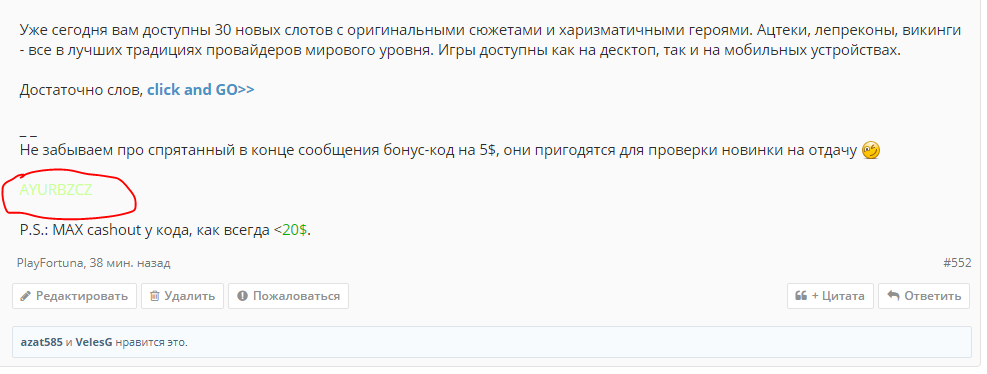Report the post with Пожаловаться button
The width and height of the screenshot is (987, 374).
pyautogui.click(x=288, y=296)
